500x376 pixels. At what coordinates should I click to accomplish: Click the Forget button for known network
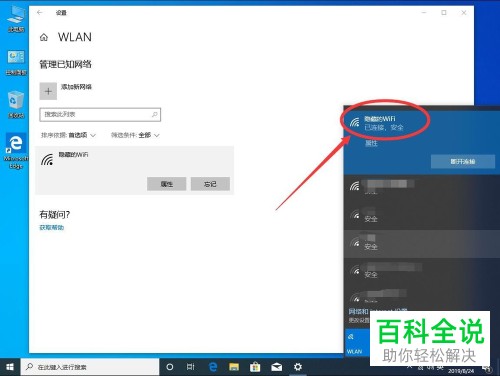(210, 184)
